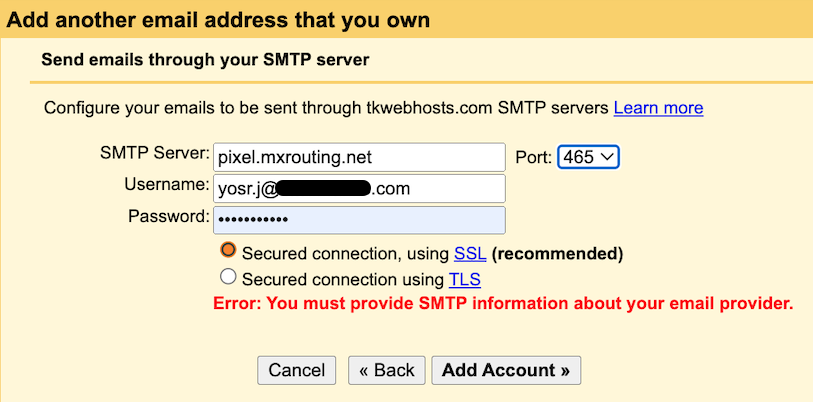Click the "(recommended)" text beside SSL

557,252
